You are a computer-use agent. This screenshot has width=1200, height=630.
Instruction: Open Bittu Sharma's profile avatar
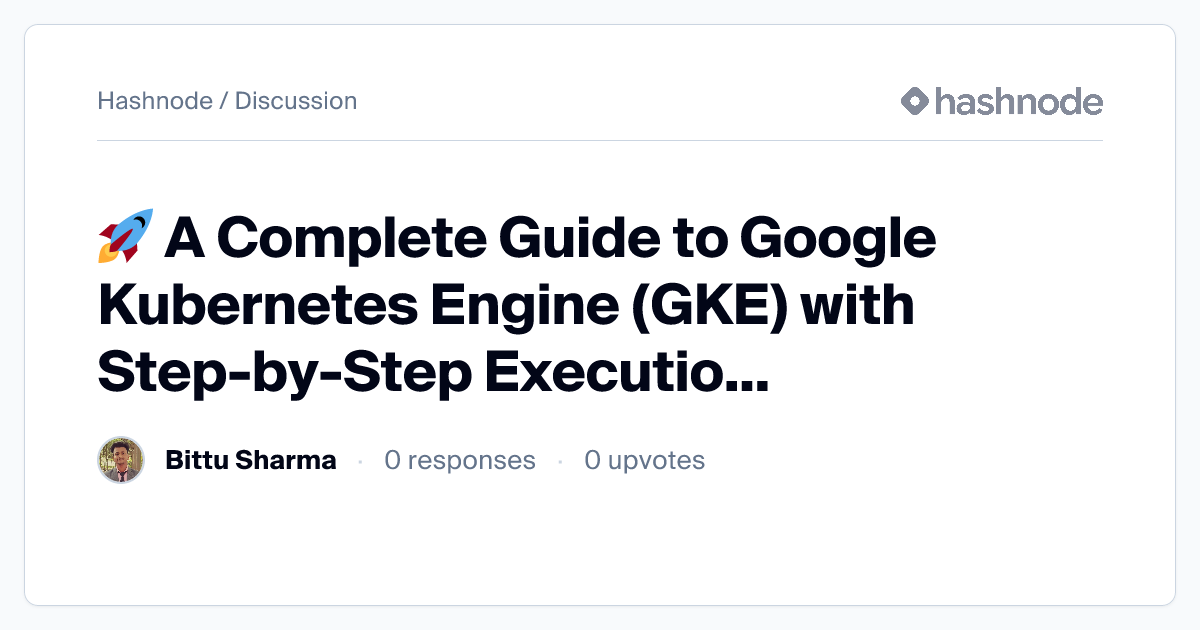[121, 460]
